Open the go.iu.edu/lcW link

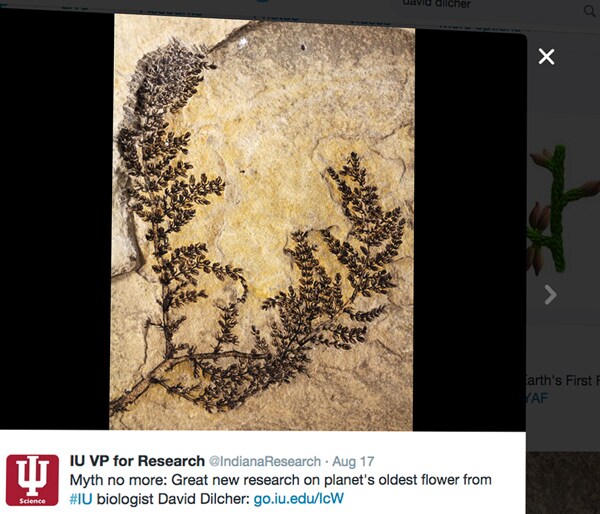[298, 499]
